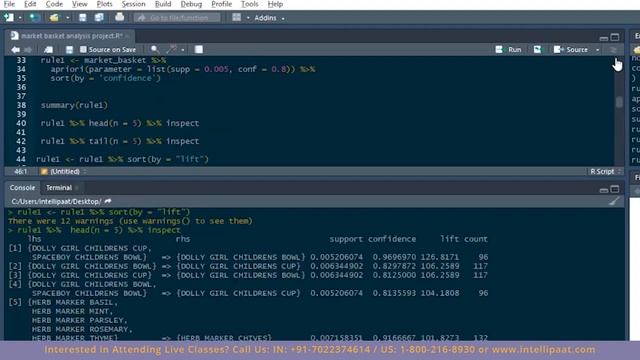Save the current document from main toolbar
This screenshot has height=360, width=640.
click(82, 18)
